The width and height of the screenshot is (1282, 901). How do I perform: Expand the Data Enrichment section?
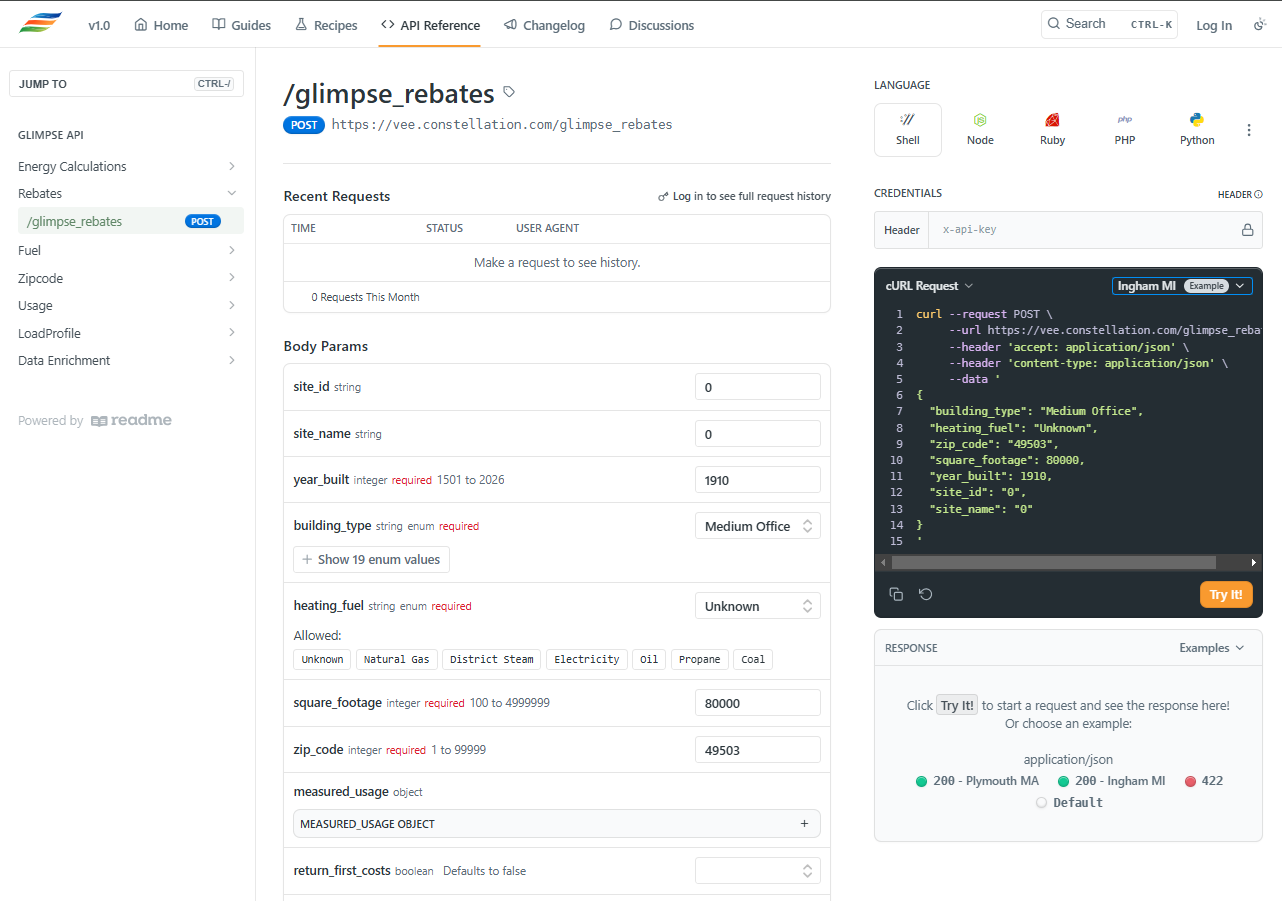coord(126,360)
